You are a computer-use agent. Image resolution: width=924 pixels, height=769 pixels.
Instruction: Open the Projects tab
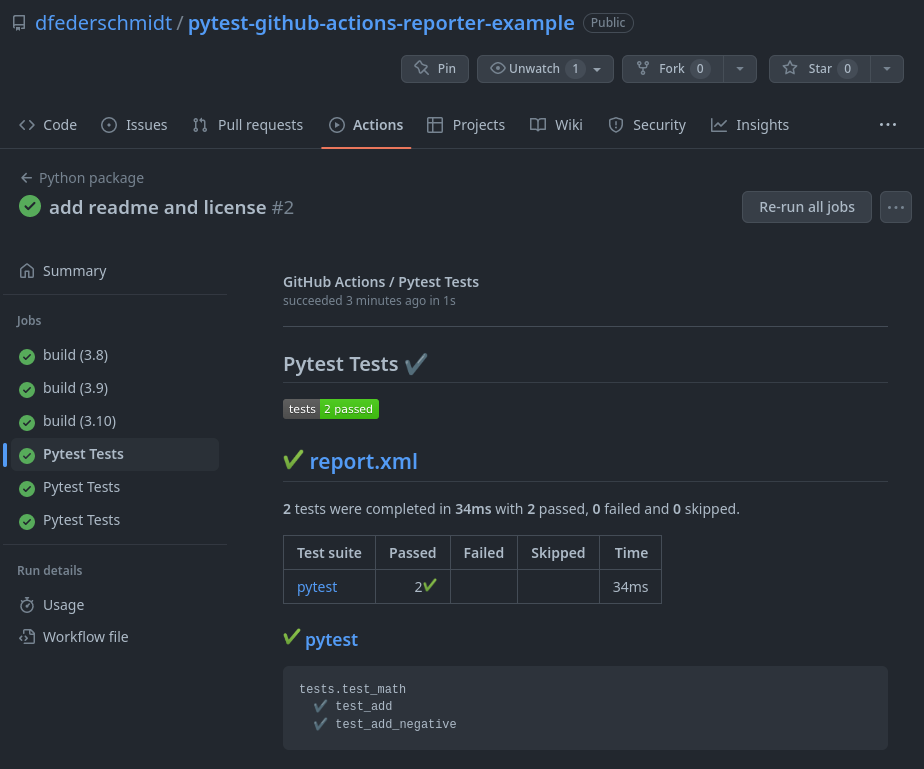click(x=466, y=125)
